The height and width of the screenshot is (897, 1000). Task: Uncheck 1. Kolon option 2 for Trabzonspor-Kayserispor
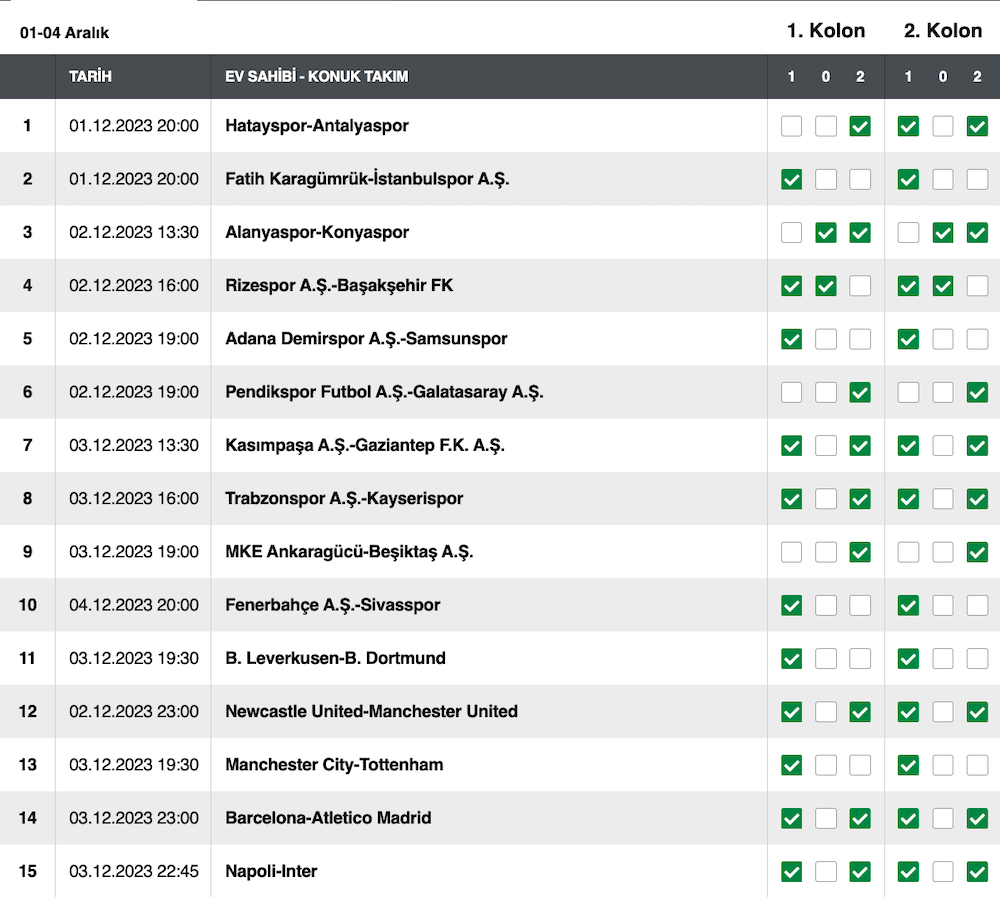point(860,499)
